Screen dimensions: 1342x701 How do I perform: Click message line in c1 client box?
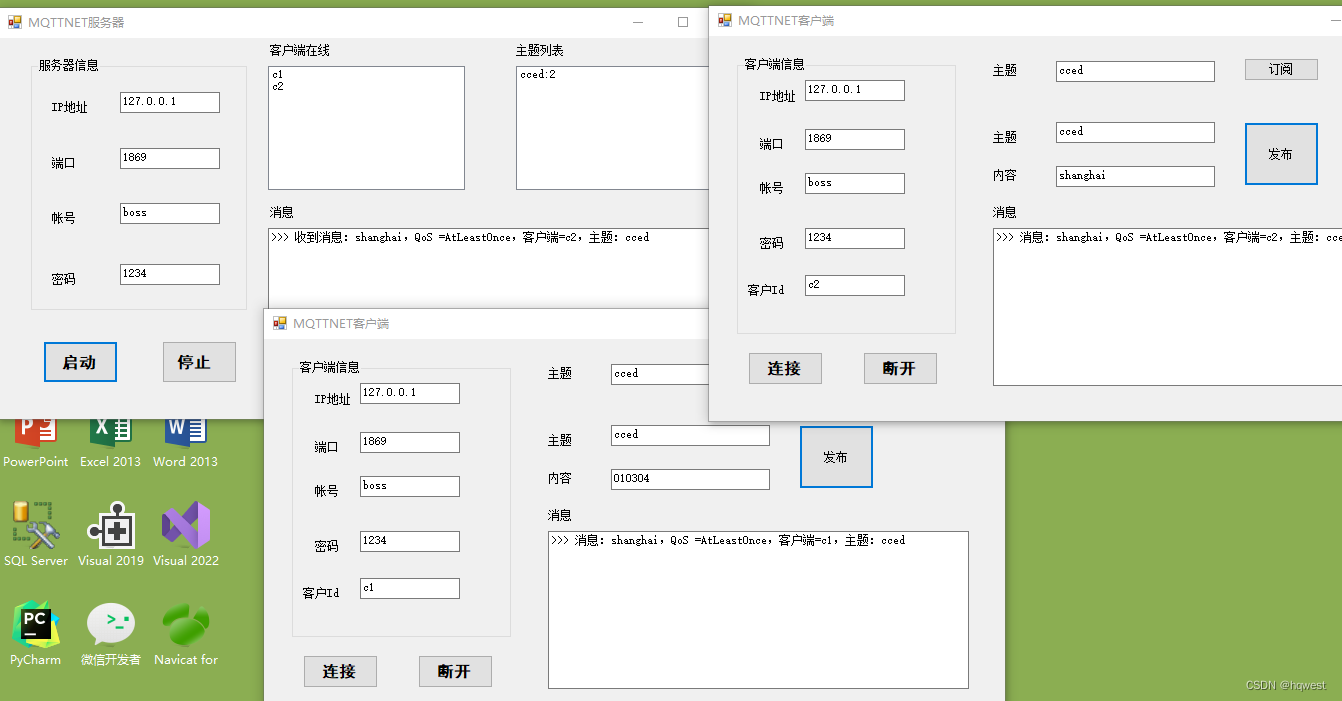click(x=728, y=541)
